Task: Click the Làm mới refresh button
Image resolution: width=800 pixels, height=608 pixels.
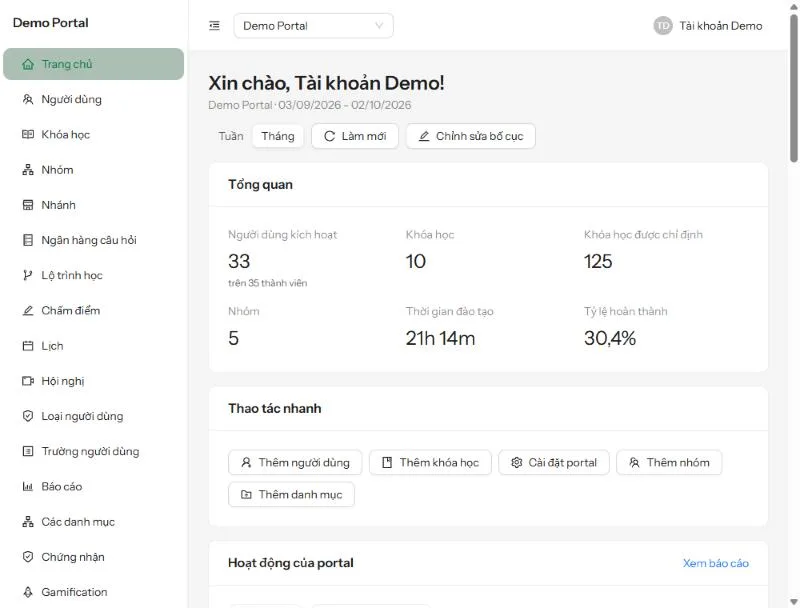Action: pos(355,136)
